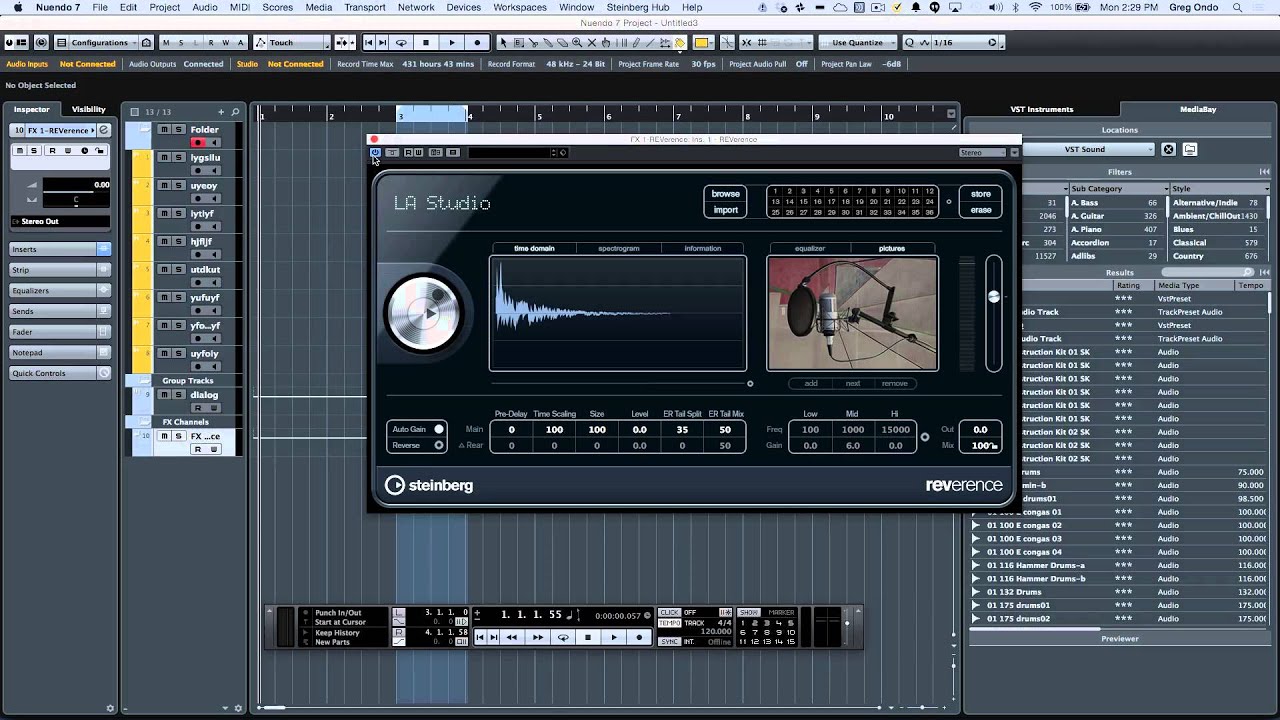Viewport: 1280px width, 720px height.
Task: Open the Steinberg Hub menu
Action: click(638, 7)
